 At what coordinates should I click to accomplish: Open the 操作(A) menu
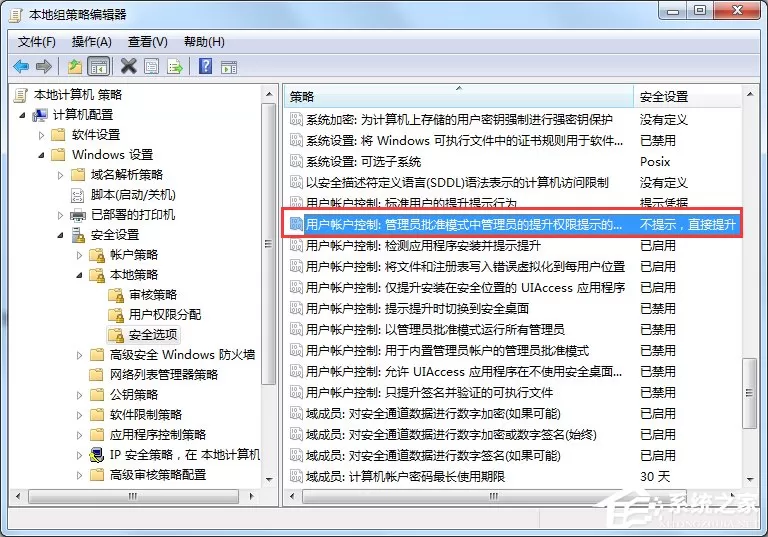point(92,42)
